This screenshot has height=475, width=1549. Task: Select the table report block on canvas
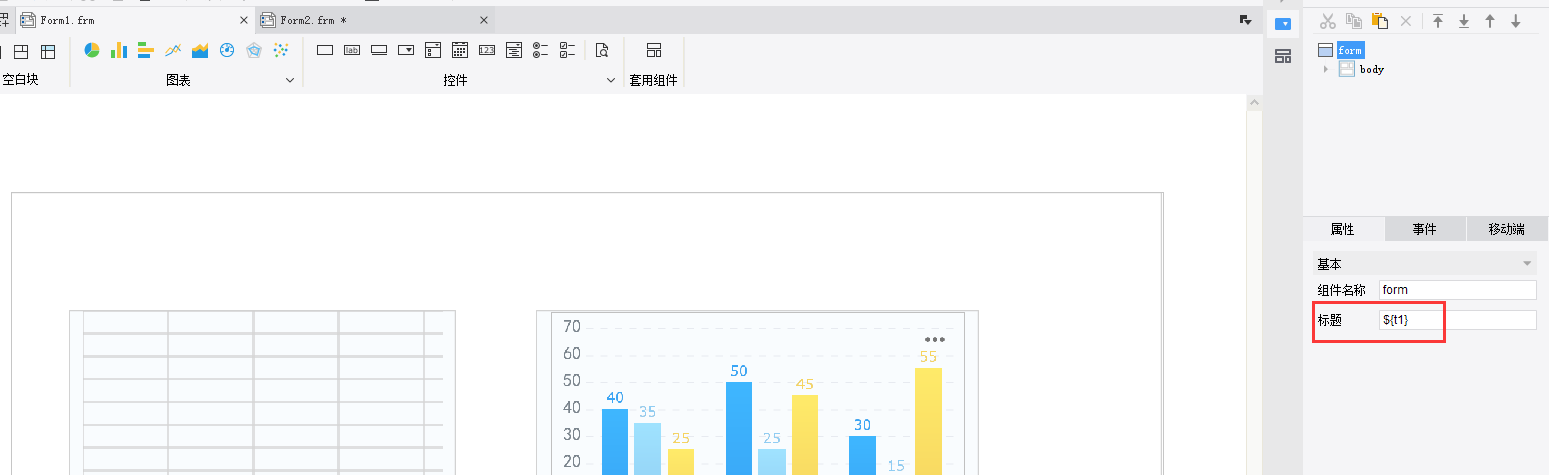point(262,392)
